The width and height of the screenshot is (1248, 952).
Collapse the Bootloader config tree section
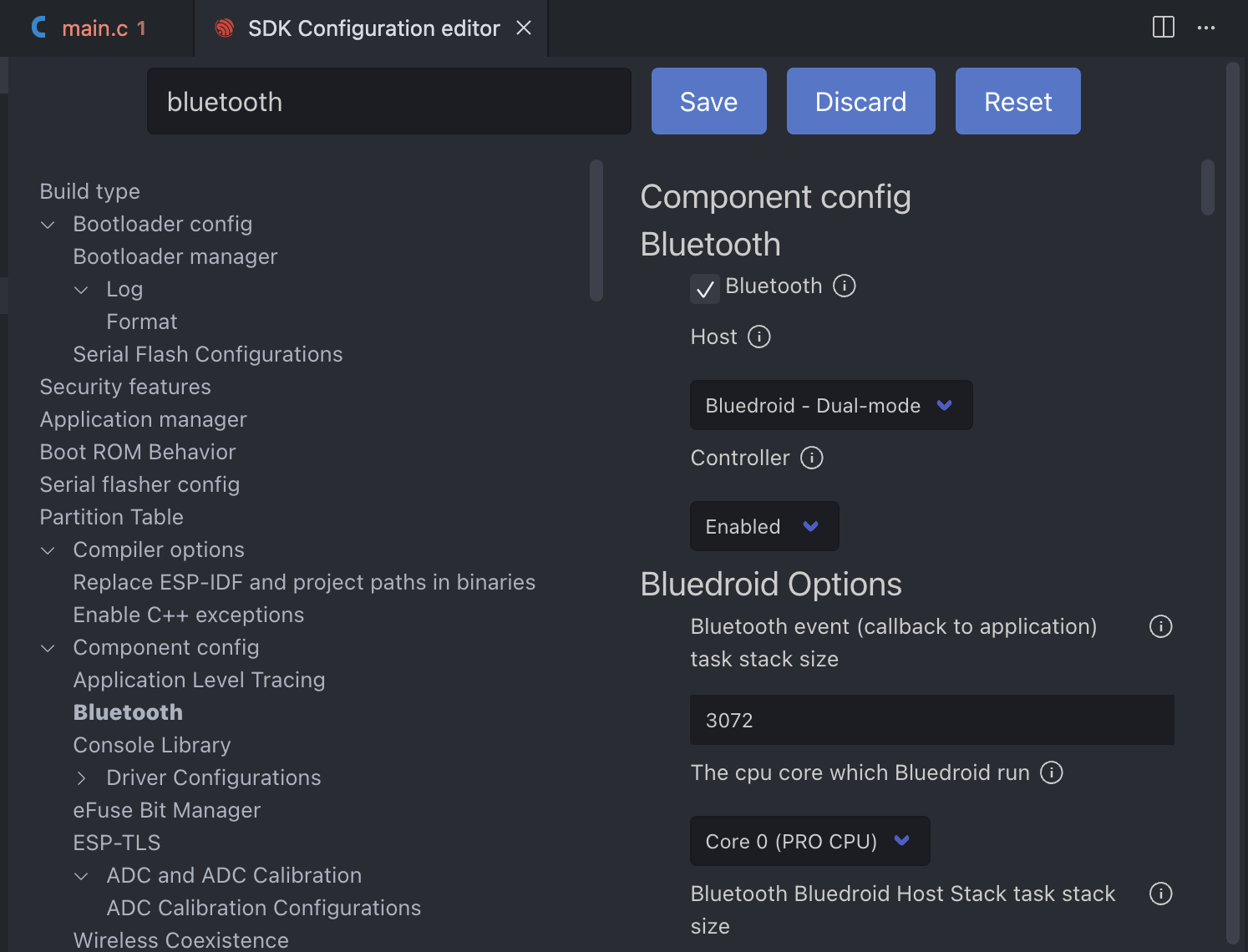click(48, 225)
